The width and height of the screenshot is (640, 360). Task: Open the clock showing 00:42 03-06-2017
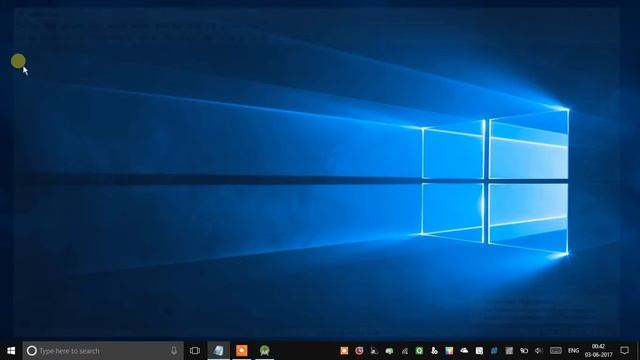click(x=598, y=351)
